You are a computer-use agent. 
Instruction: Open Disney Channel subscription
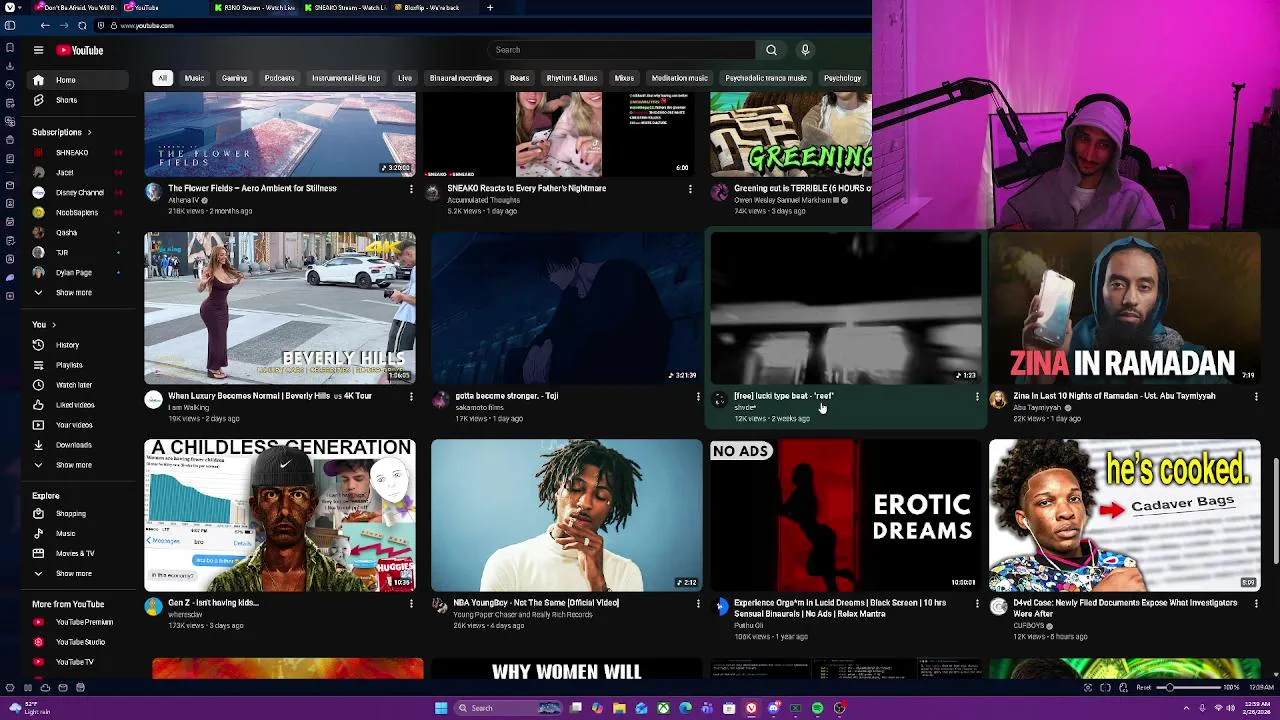[x=78, y=192]
